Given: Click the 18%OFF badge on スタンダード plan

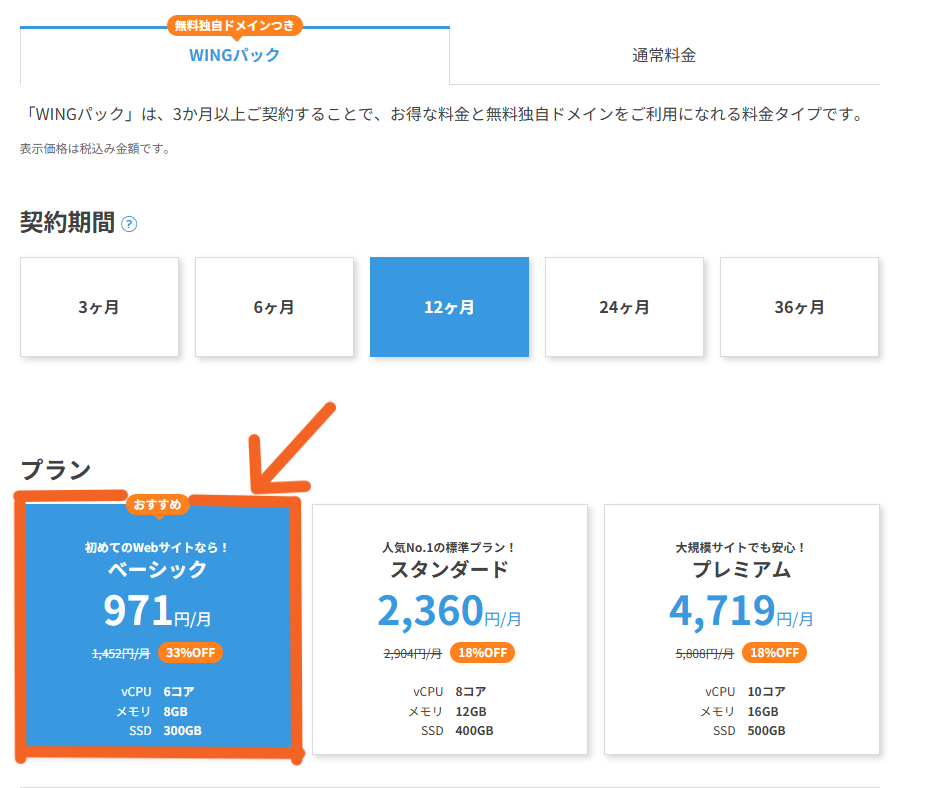Looking at the screenshot, I should click(x=482, y=653).
